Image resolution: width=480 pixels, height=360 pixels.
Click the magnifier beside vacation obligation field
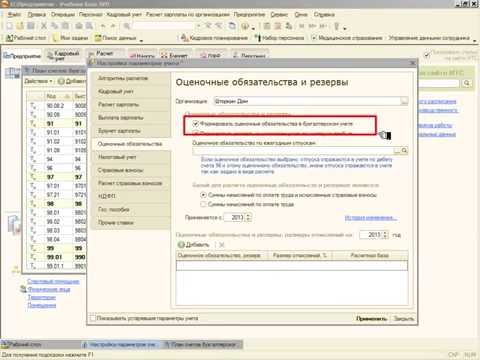pos(404,151)
